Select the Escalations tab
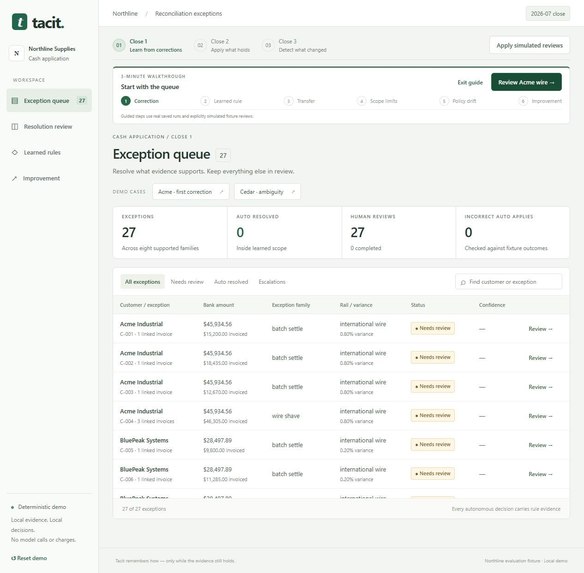This screenshot has height=573, width=584. point(272,282)
